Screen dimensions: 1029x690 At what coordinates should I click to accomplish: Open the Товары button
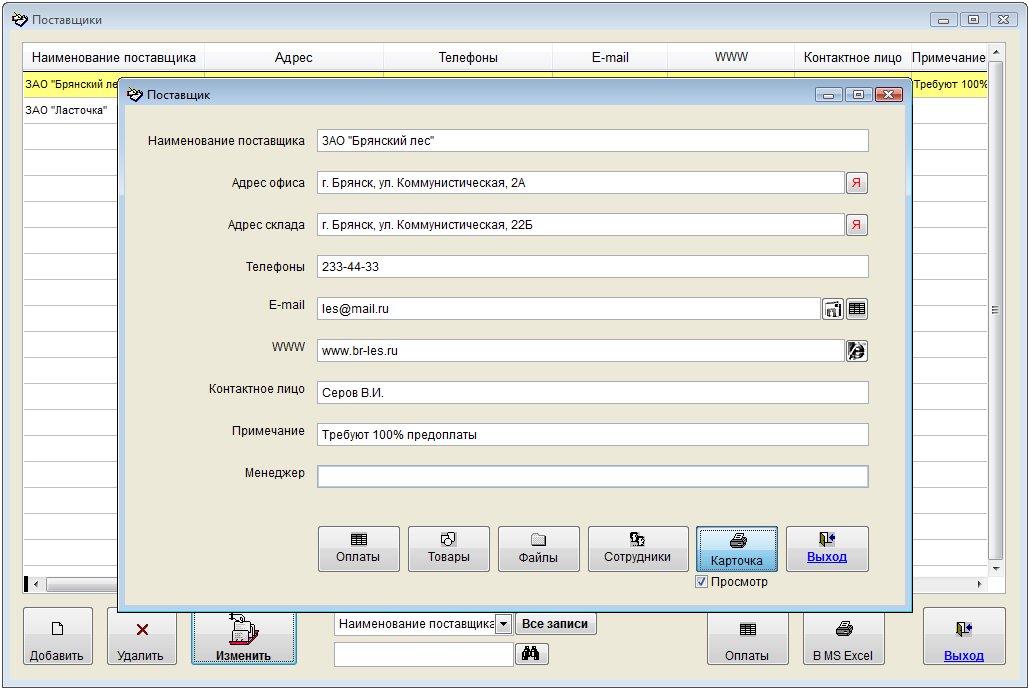coord(449,549)
